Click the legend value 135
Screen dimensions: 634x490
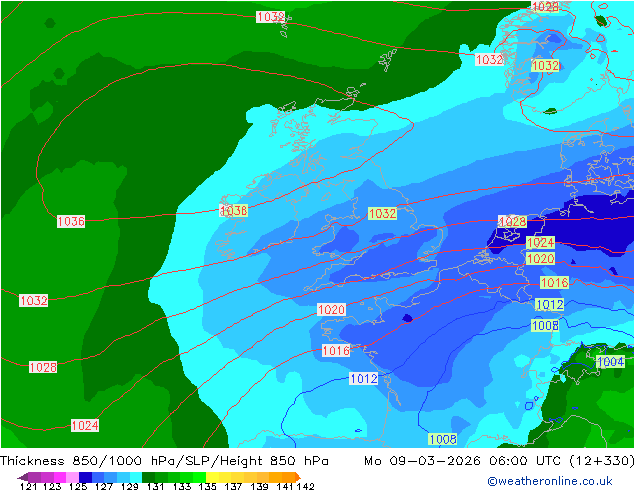click(207, 486)
